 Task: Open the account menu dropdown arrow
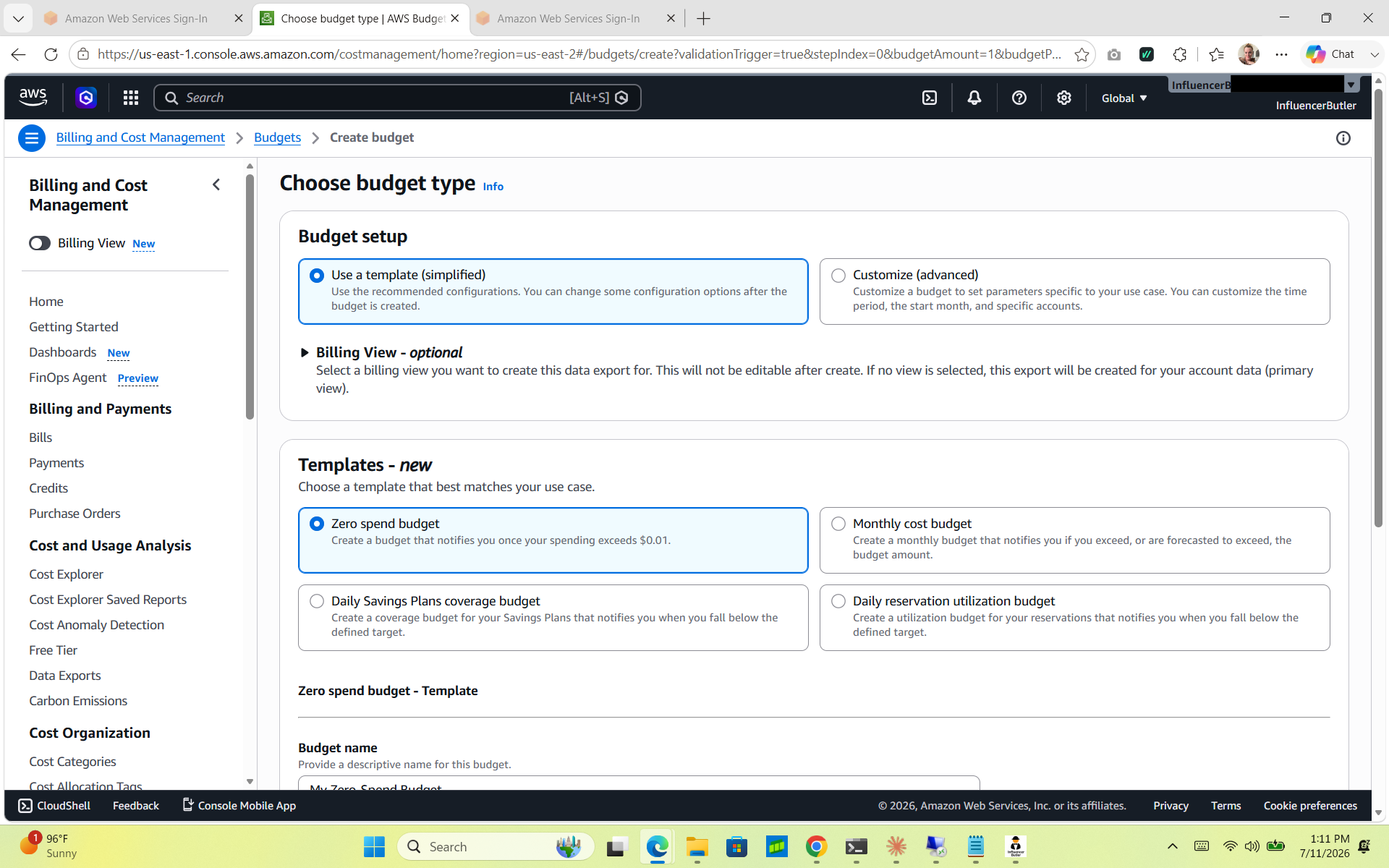1351,85
